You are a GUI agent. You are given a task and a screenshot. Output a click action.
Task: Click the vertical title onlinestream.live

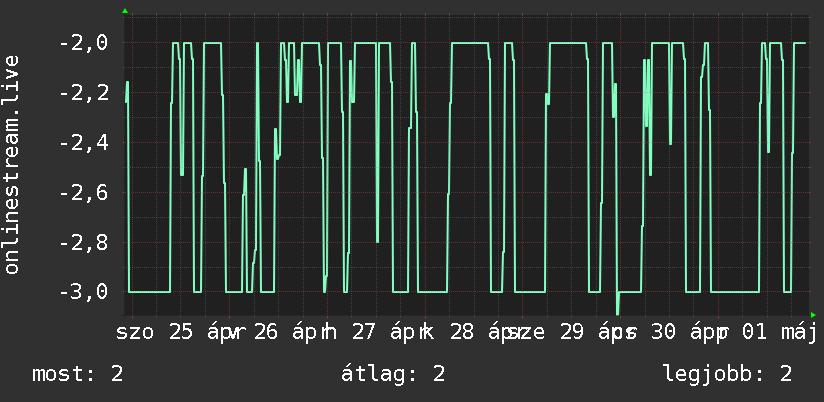point(11,164)
